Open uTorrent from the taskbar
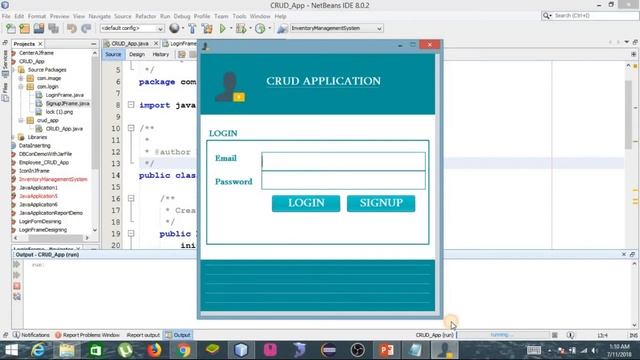The width and height of the screenshot is (640, 360). pos(125,350)
